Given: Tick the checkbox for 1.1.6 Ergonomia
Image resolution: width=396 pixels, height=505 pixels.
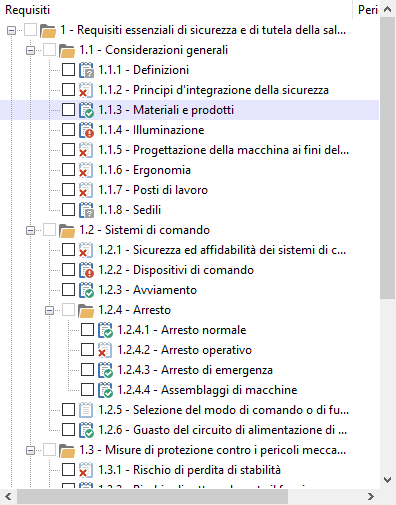Looking at the screenshot, I should (x=68, y=170).
